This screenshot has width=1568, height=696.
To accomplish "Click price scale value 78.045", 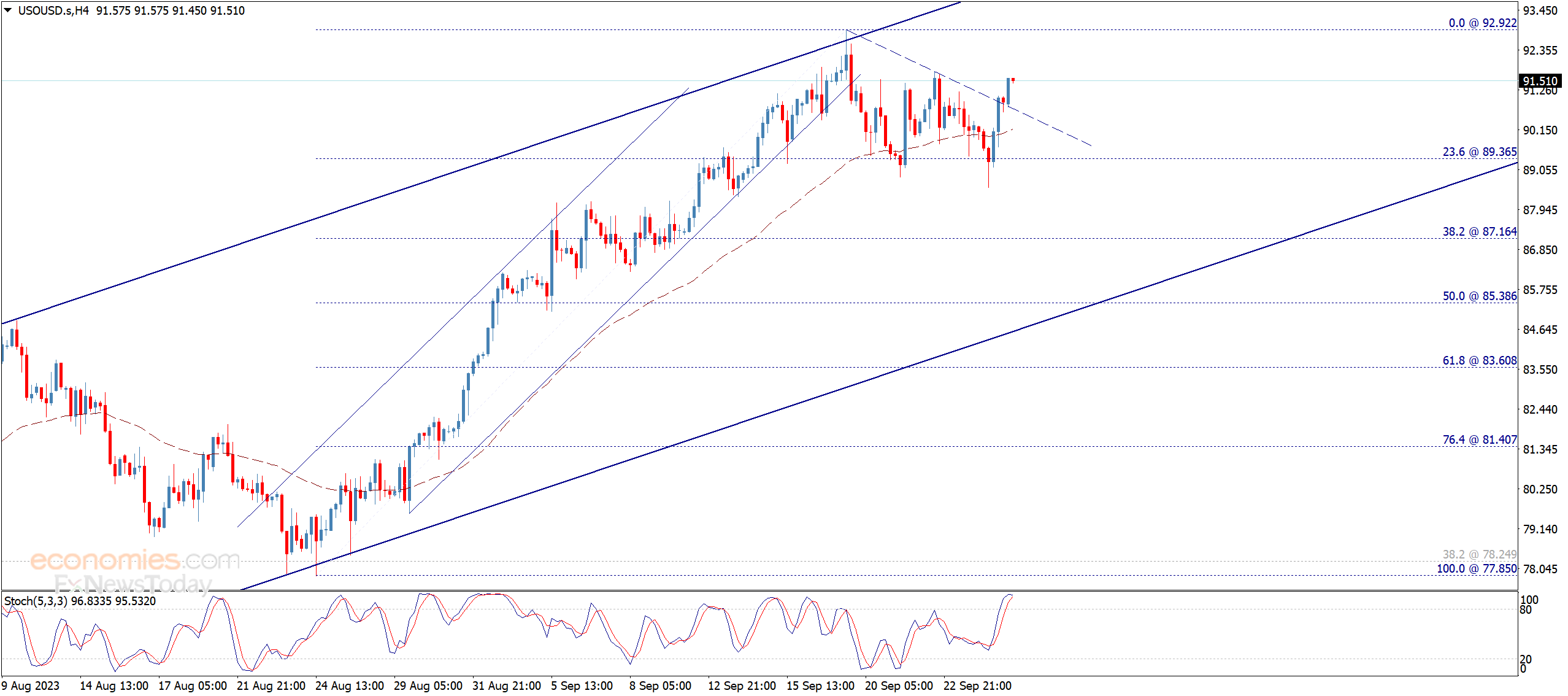I will click(1540, 569).
